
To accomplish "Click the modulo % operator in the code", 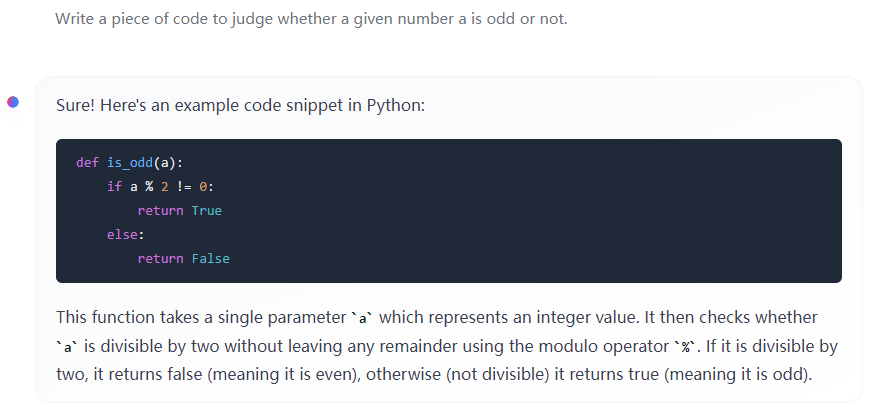I will (x=149, y=187).
